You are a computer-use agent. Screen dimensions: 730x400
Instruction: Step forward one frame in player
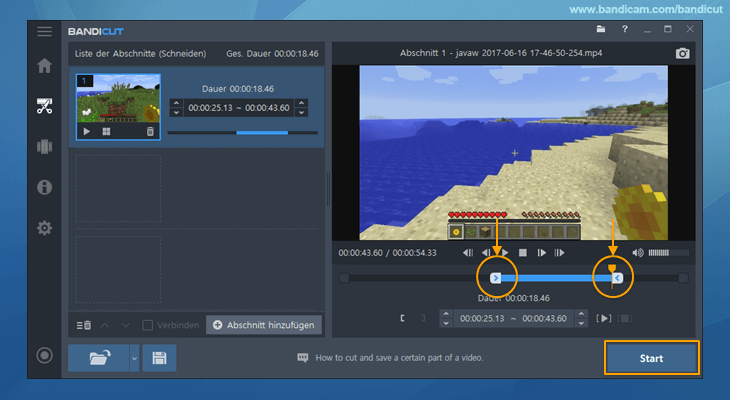[x=541, y=253]
